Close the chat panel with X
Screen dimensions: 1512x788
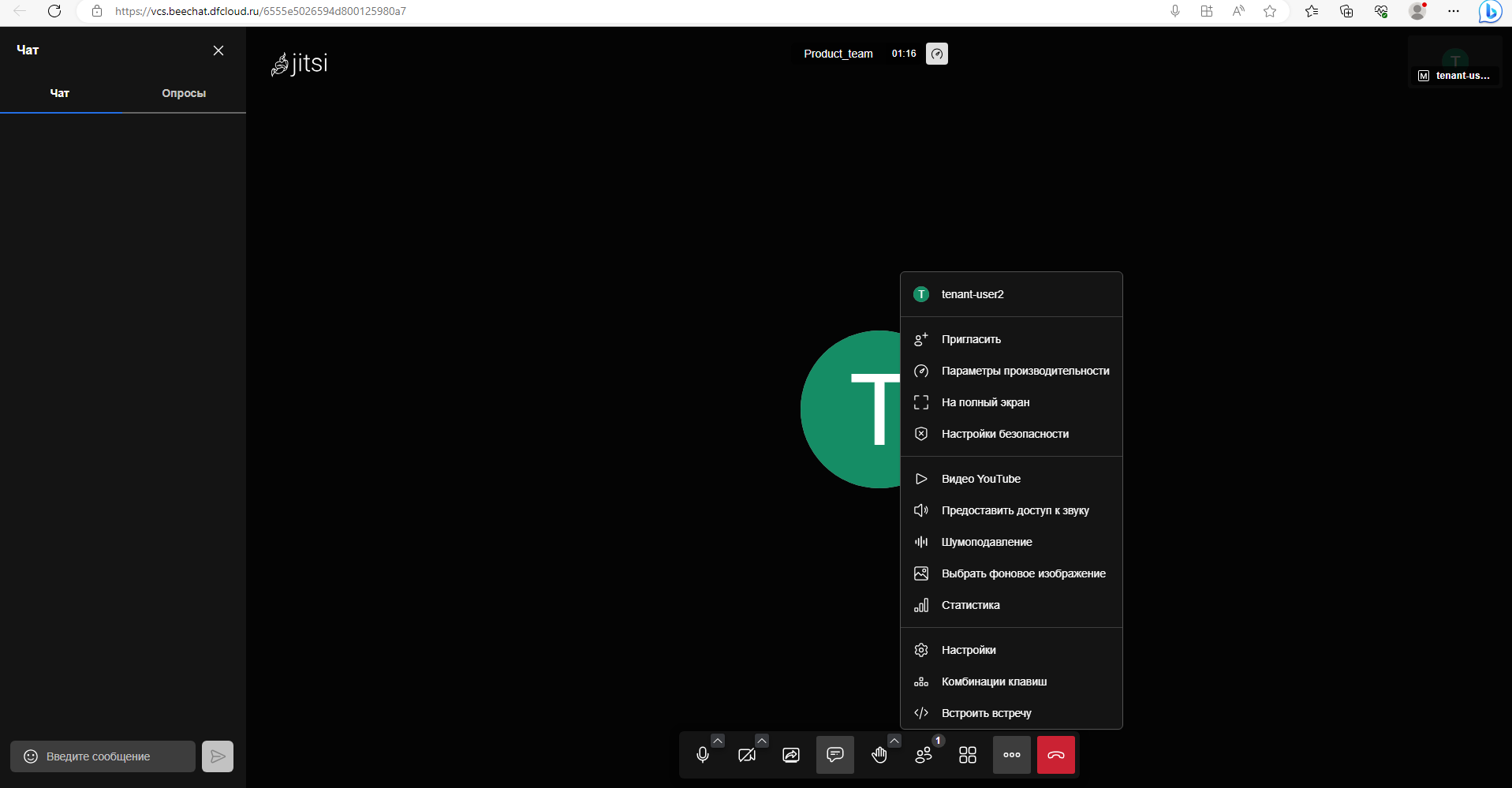click(x=218, y=50)
